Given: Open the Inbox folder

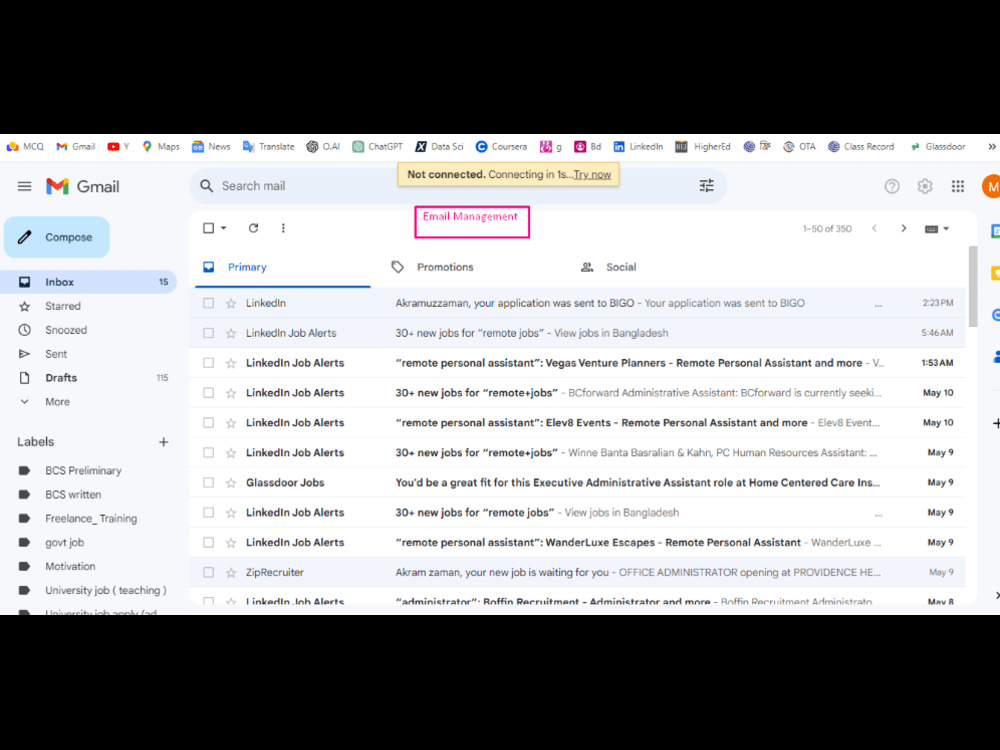Looking at the screenshot, I should pyautogui.click(x=89, y=282).
